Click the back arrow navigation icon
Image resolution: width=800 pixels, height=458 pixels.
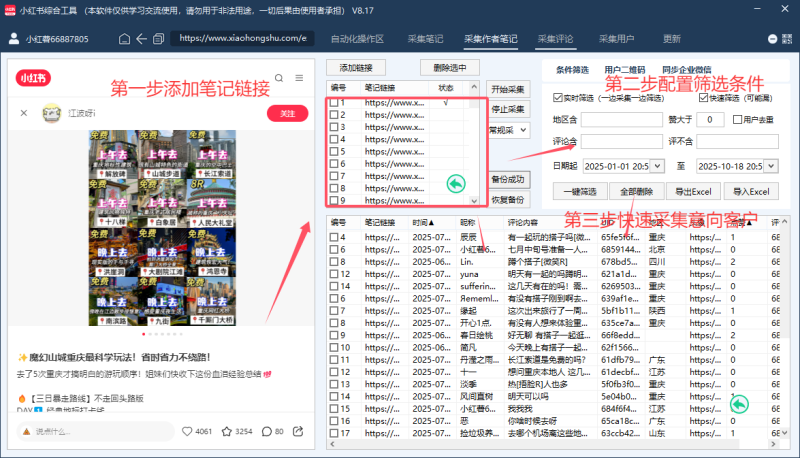tap(141, 39)
